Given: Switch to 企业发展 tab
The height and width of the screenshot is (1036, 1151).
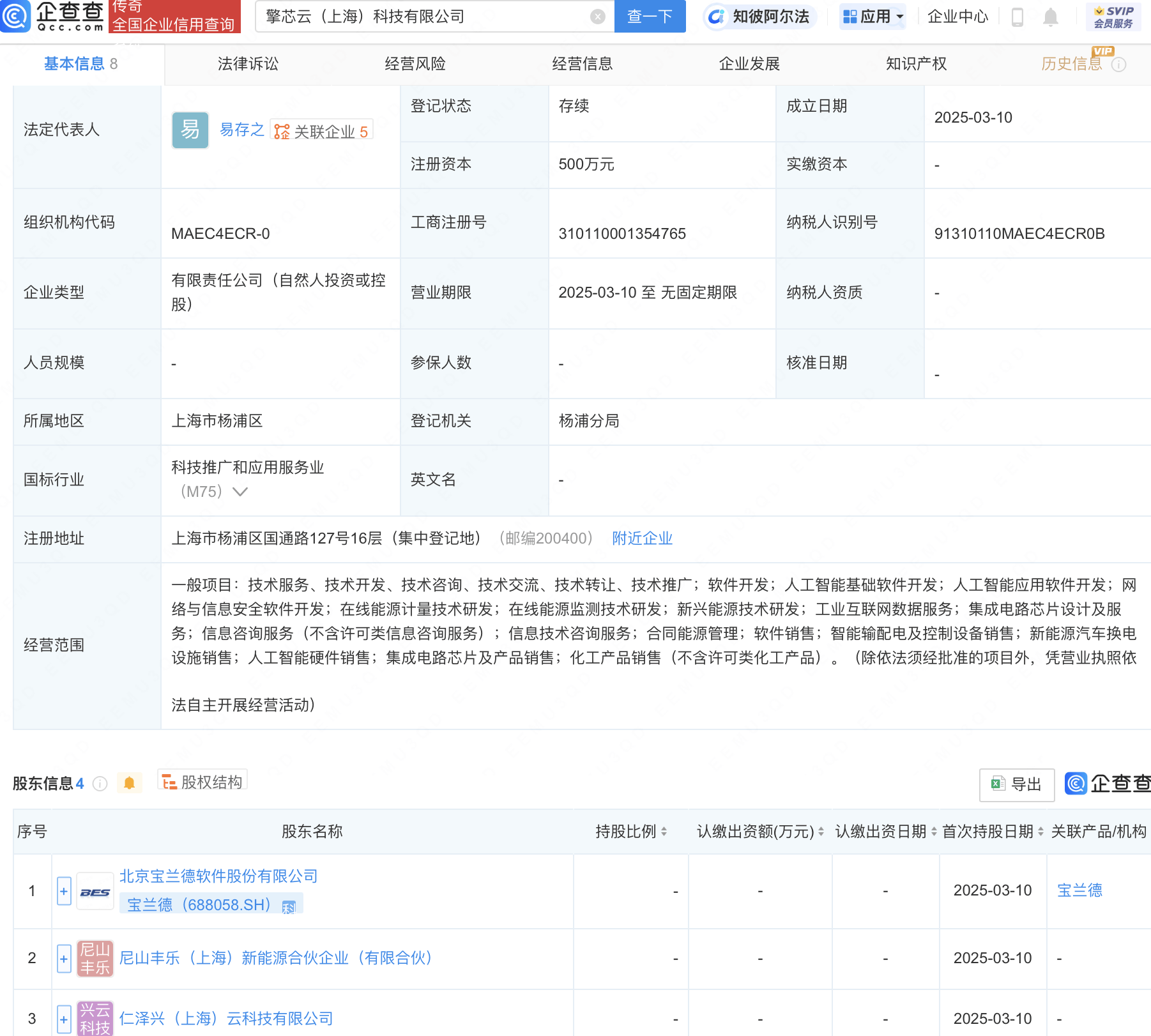Looking at the screenshot, I should [x=749, y=64].
